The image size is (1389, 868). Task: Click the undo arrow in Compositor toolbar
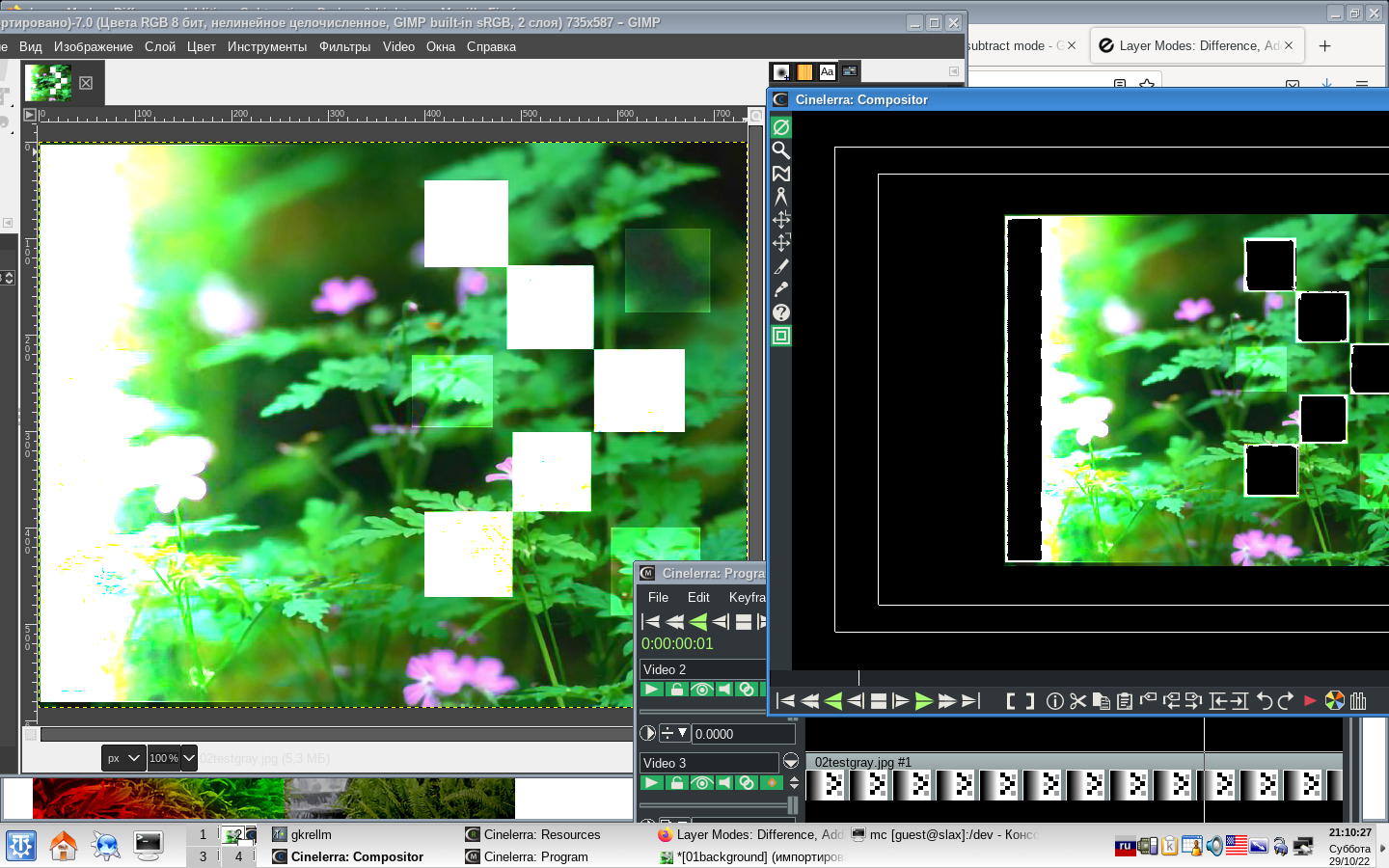click(x=1265, y=701)
